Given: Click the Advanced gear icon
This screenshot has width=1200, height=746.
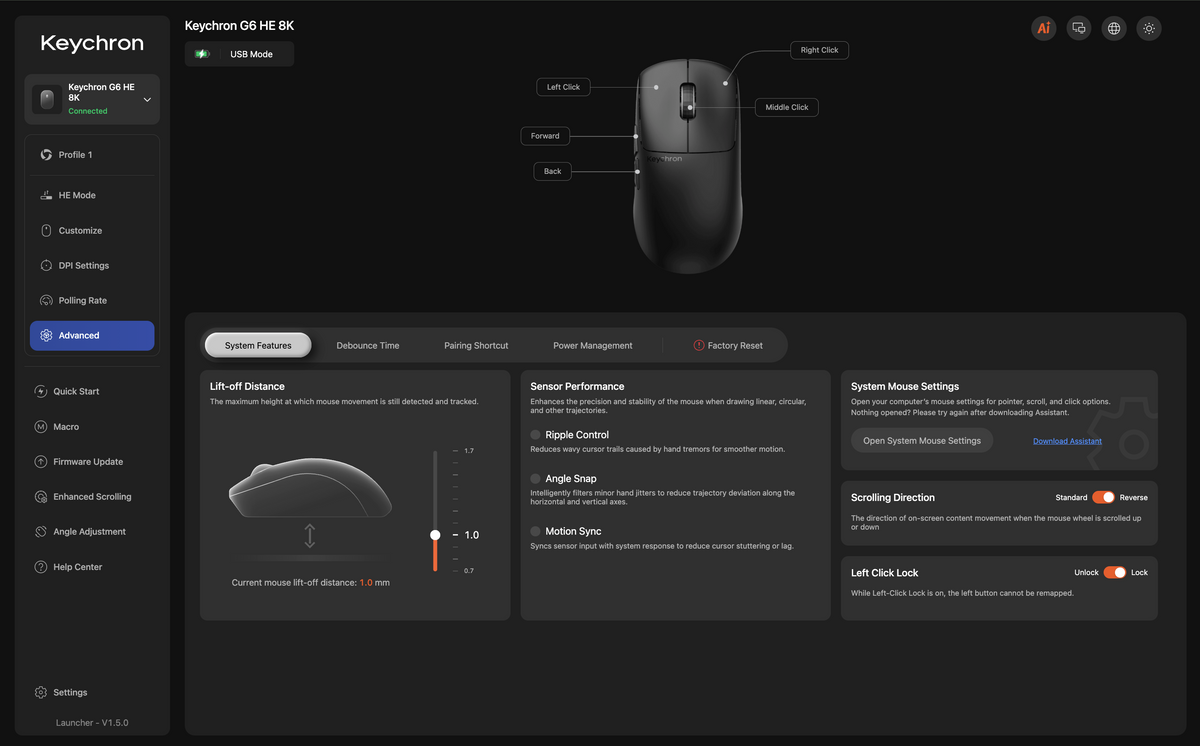Looking at the screenshot, I should click(46, 335).
